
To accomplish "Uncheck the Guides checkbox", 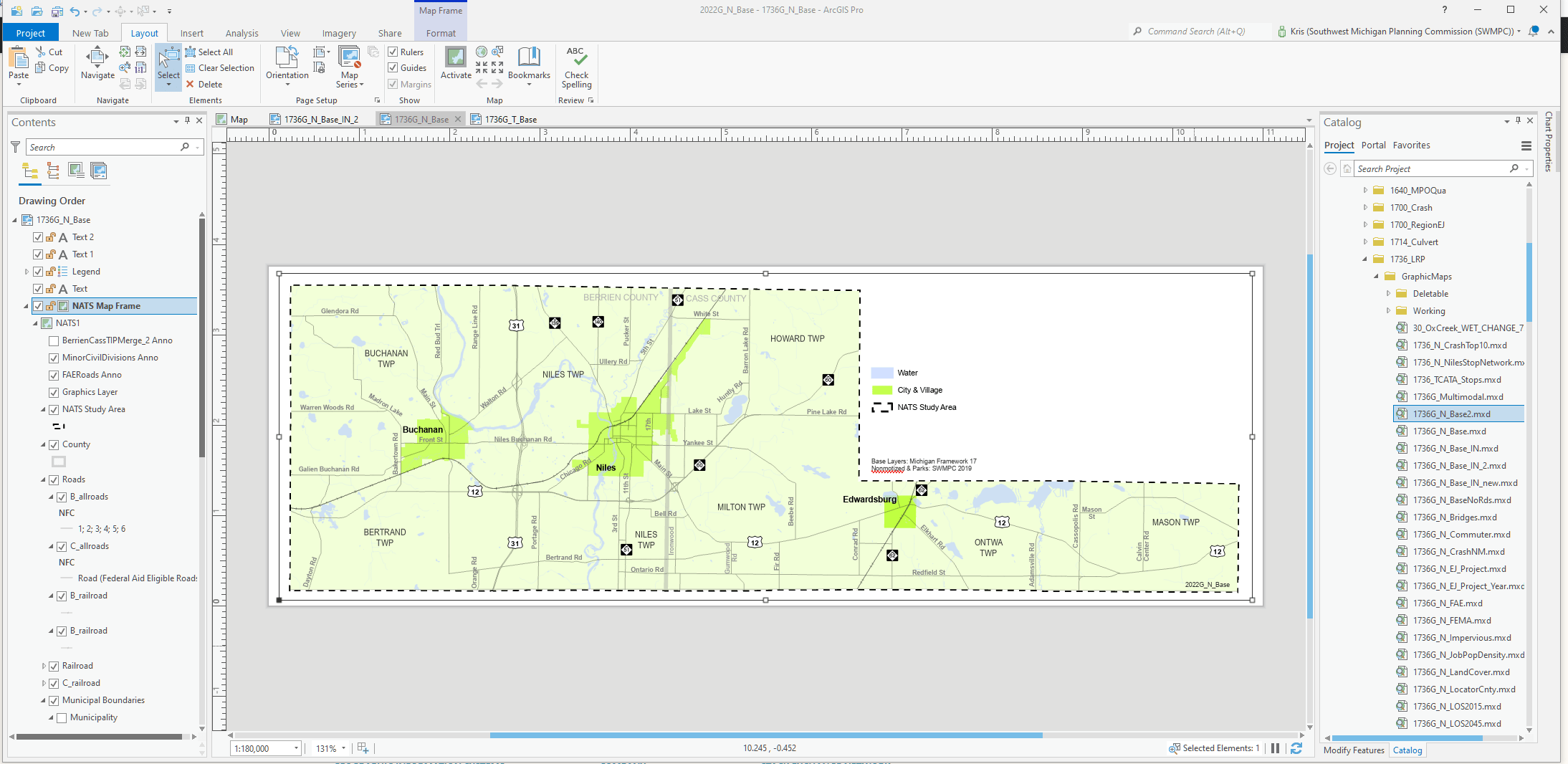I will click(x=393, y=67).
